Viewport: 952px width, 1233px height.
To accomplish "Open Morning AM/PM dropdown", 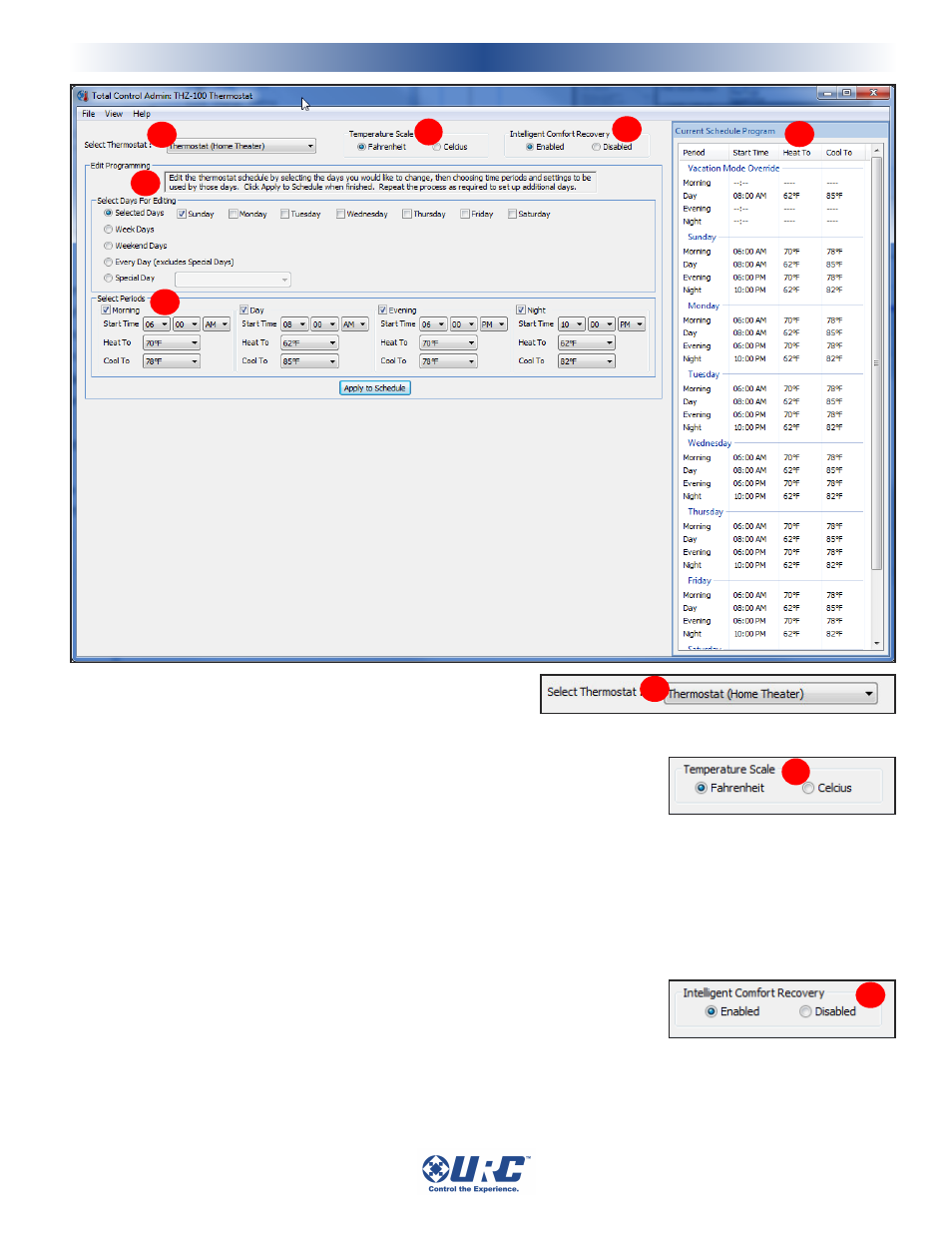I will tap(217, 324).
